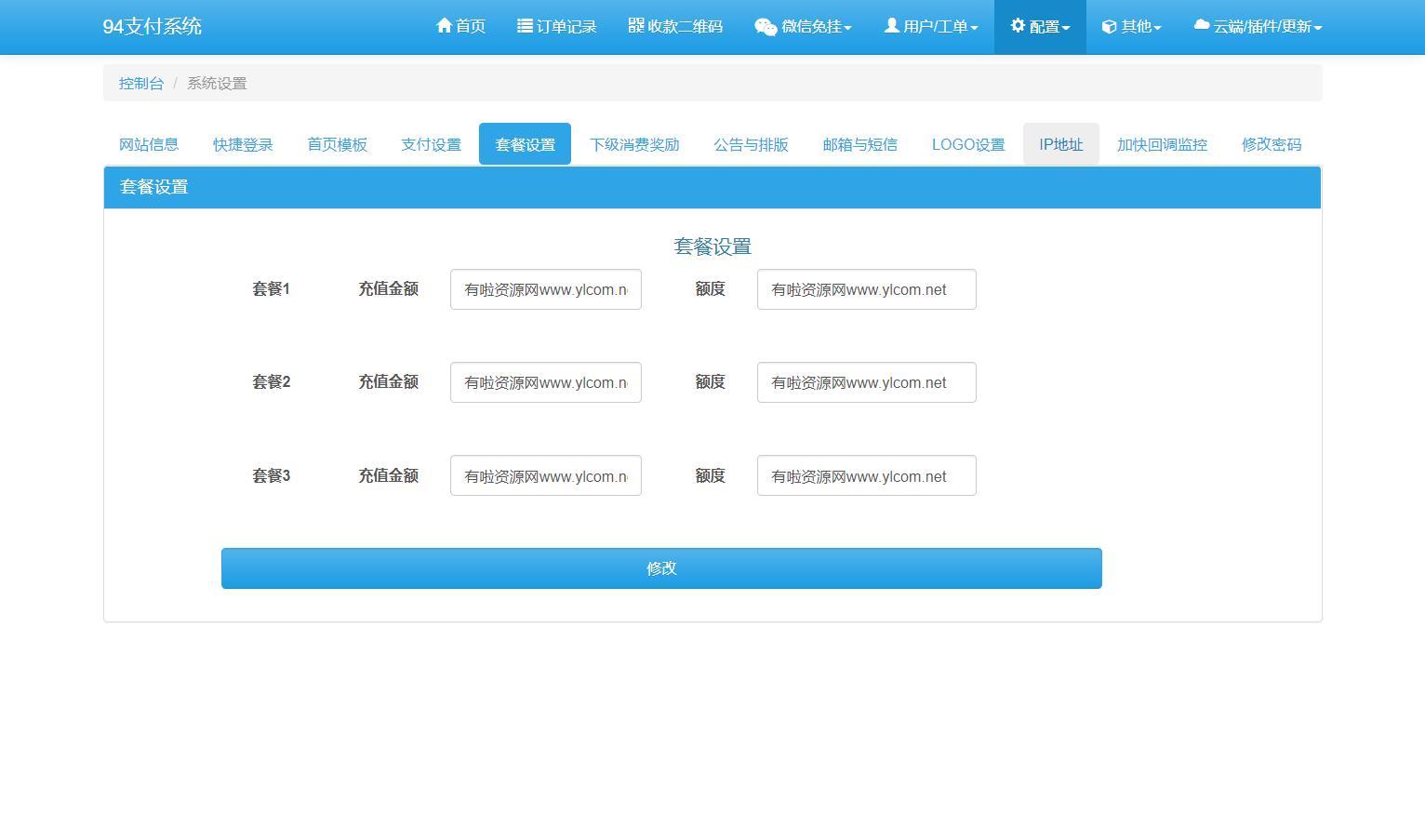Click the home icon beside 首页

(444, 26)
